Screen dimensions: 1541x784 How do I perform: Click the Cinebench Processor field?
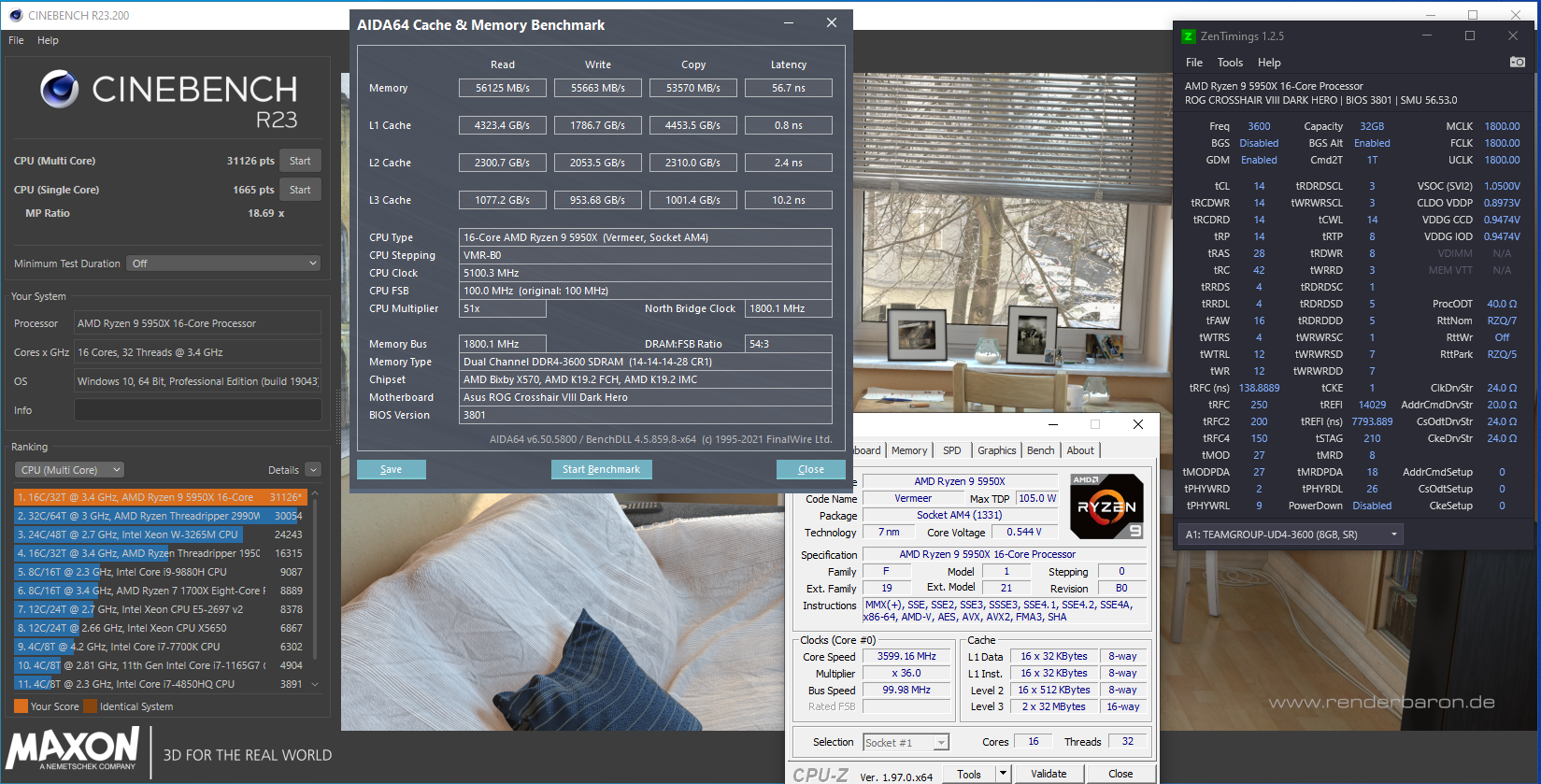[198, 323]
